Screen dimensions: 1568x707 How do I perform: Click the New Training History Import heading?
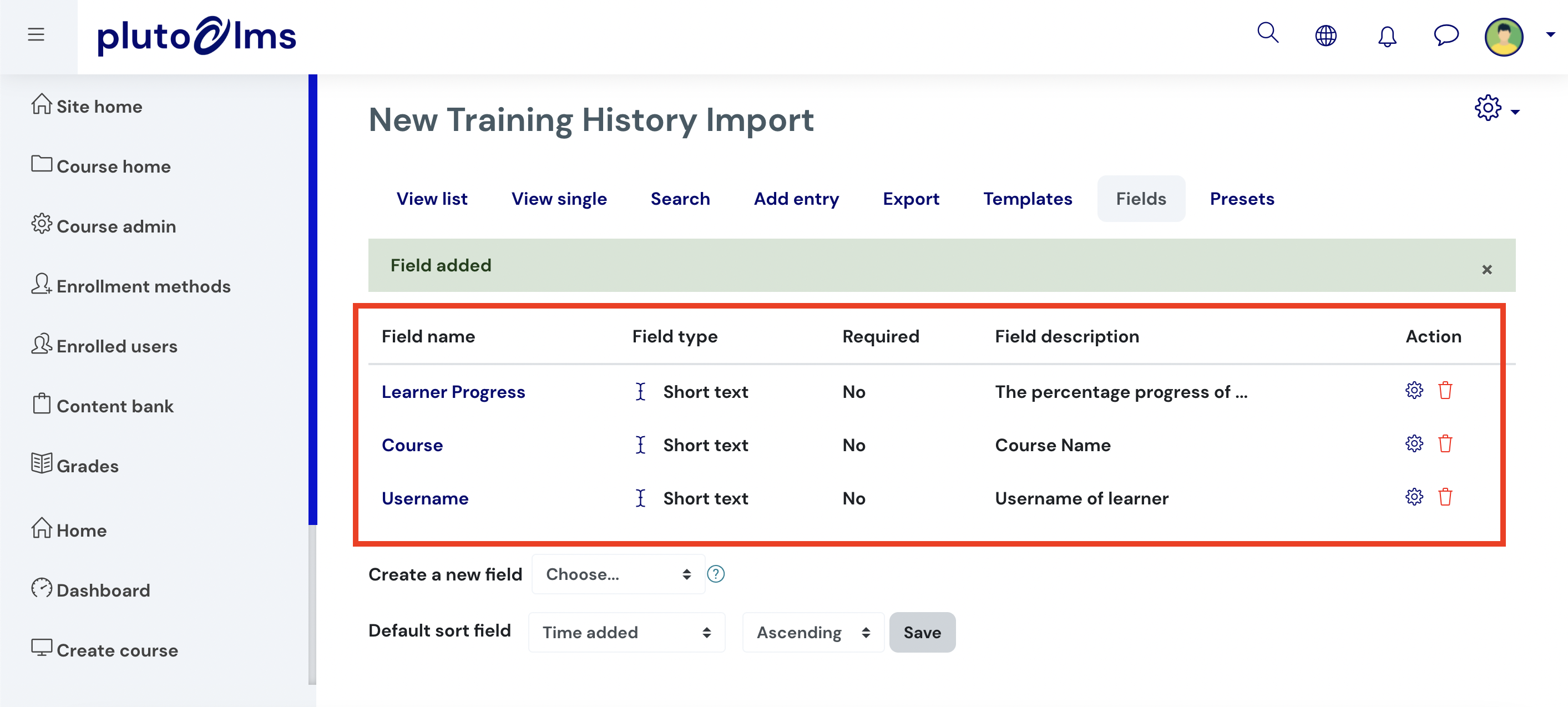(x=590, y=119)
